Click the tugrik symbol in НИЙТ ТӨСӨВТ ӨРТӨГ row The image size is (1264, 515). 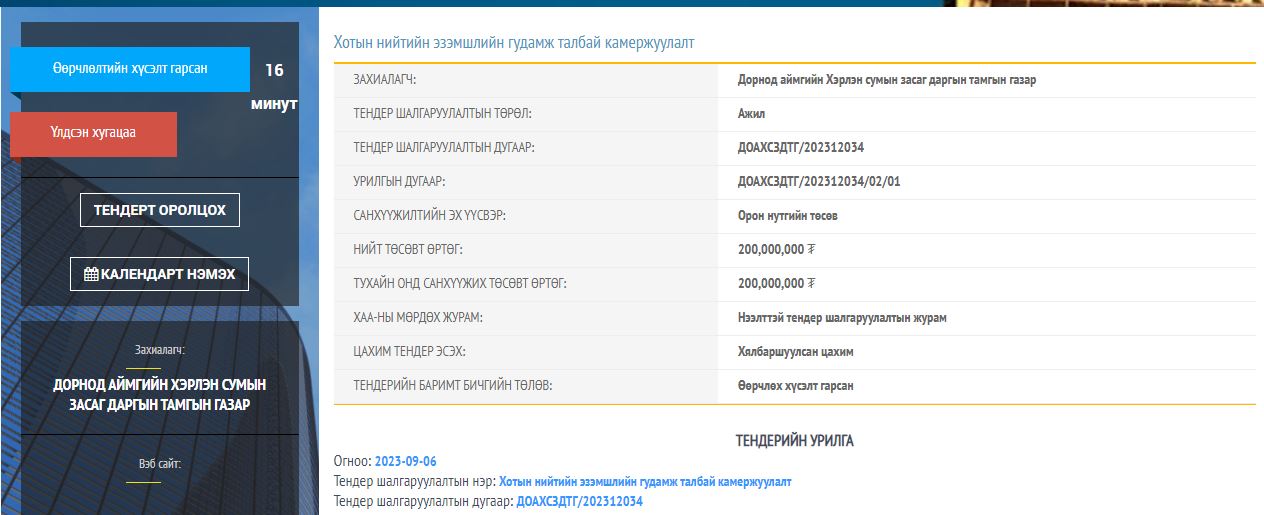(811, 250)
